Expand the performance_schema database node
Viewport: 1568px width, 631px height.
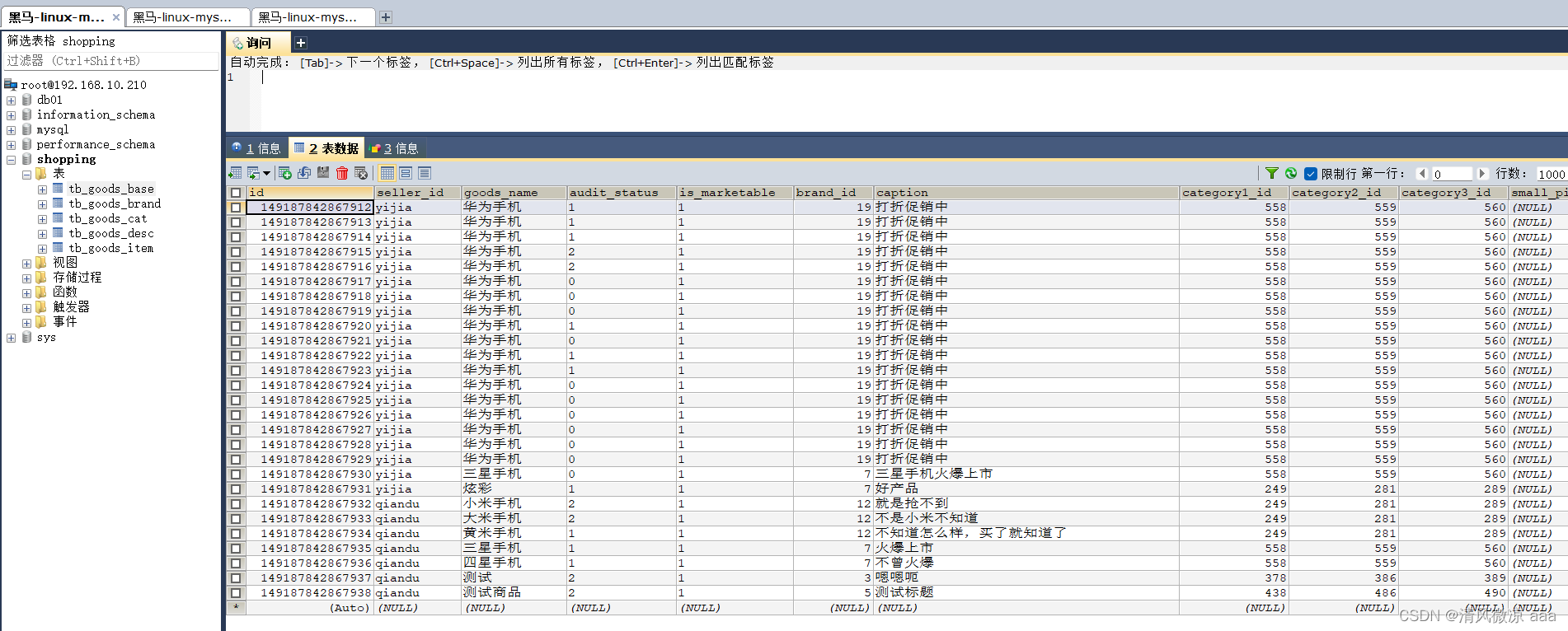point(11,145)
